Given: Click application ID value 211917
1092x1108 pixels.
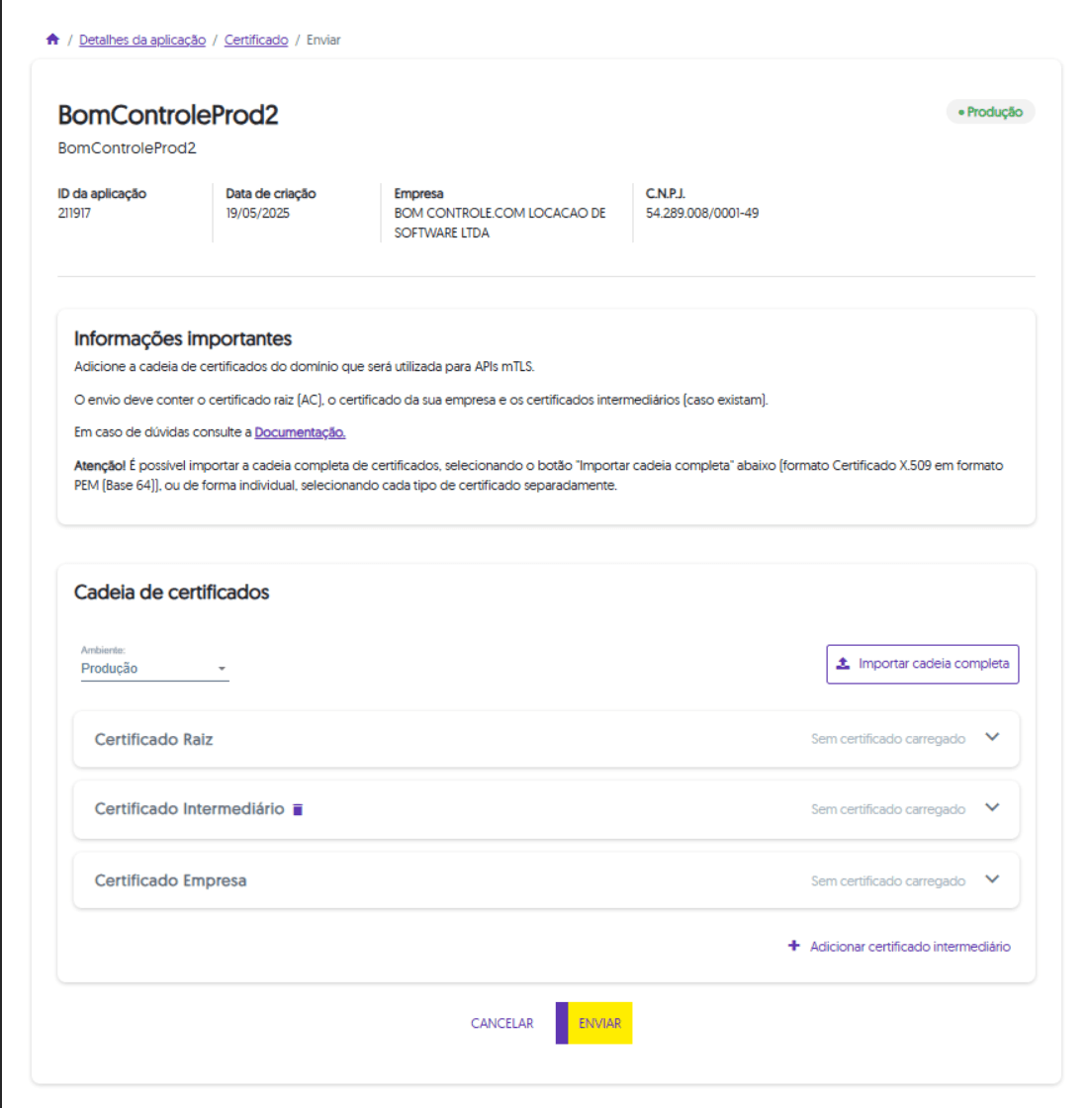Looking at the screenshot, I should tap(74, 214).
